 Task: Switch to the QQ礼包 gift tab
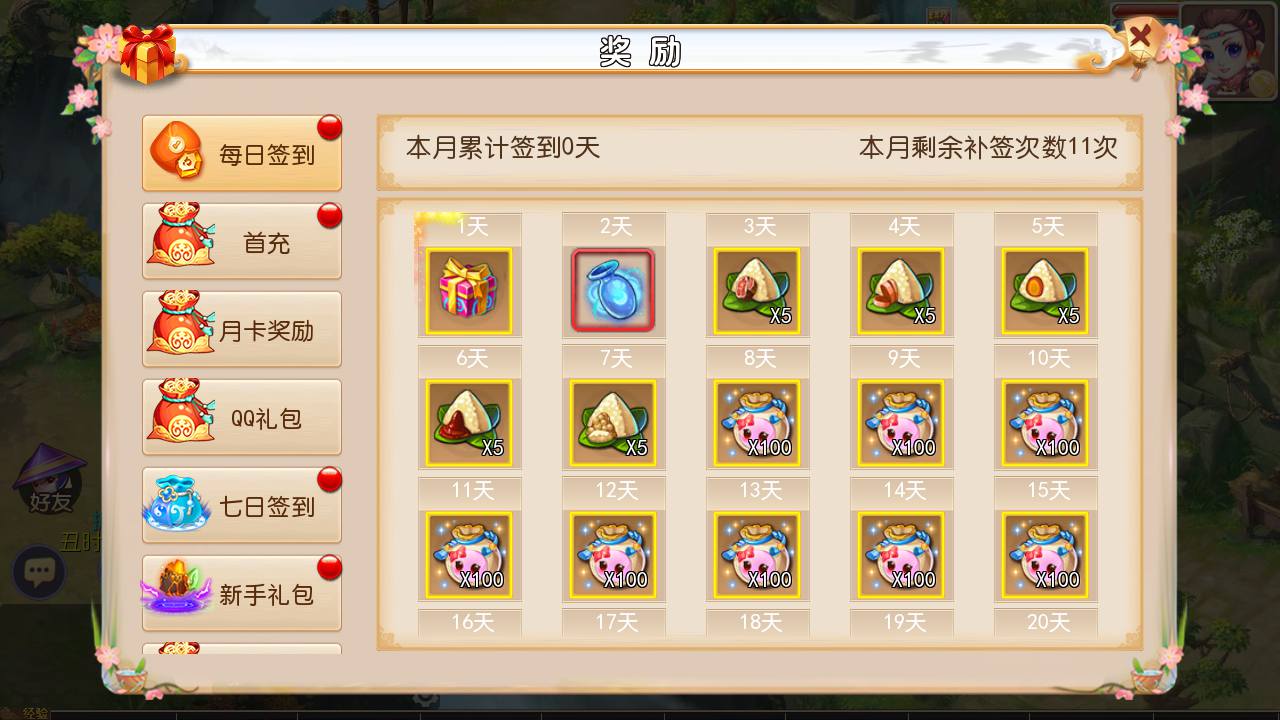tap(242, 417)
